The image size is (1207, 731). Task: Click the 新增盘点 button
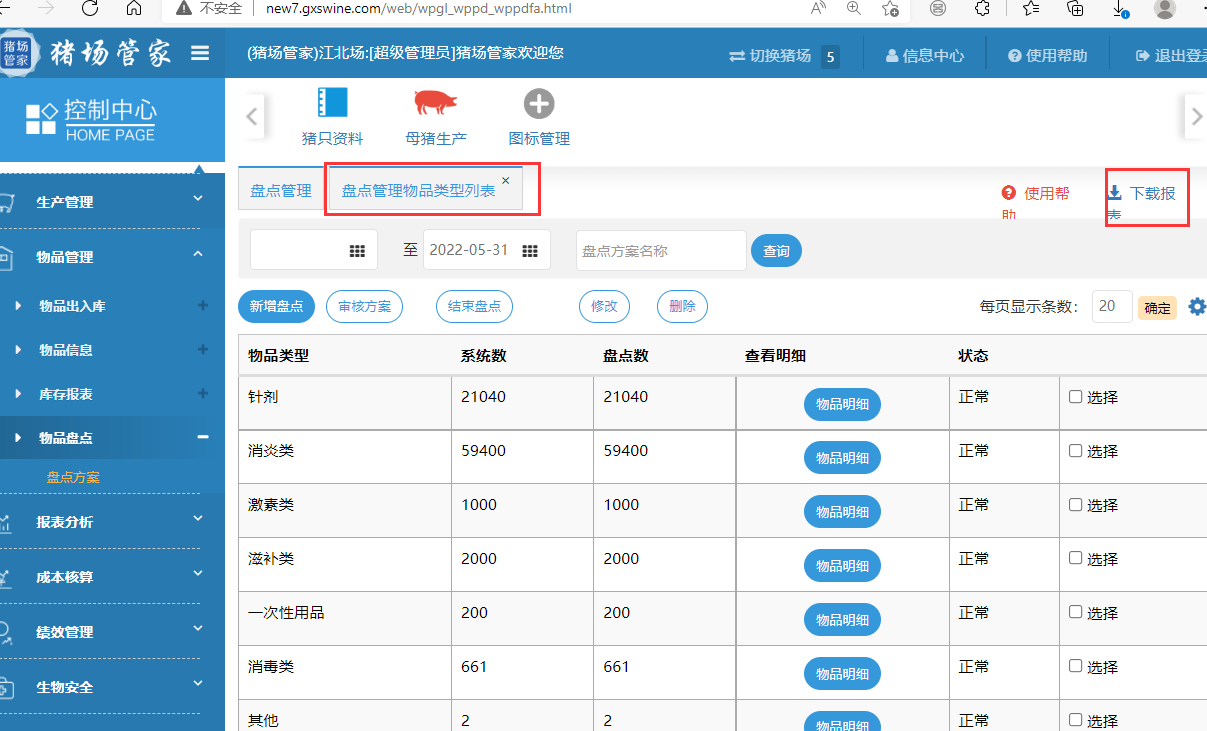coord(276,307)
